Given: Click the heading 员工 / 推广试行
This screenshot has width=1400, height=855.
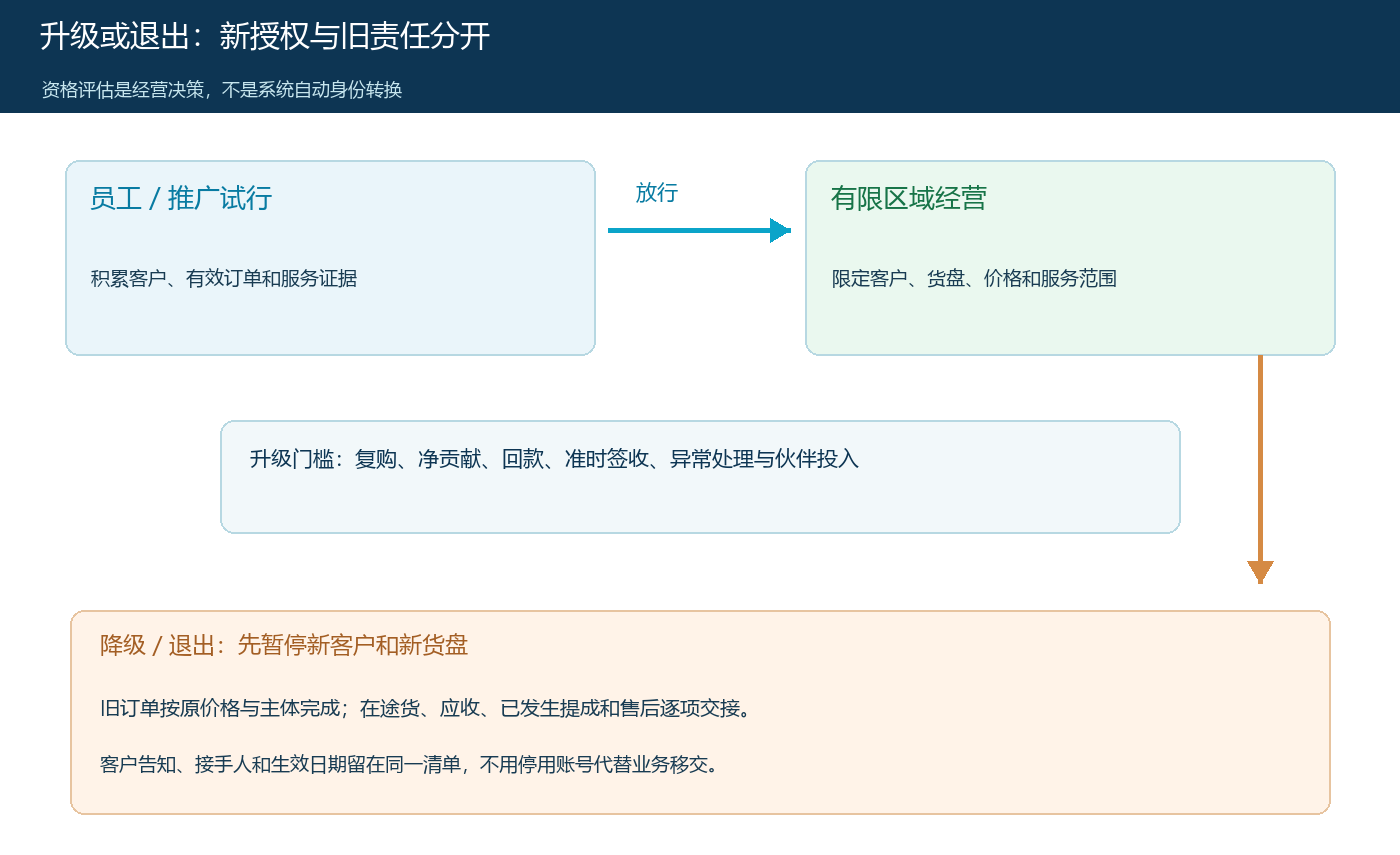Looking at the screenshot, I should pyautogui.click(x=181, y=198).
